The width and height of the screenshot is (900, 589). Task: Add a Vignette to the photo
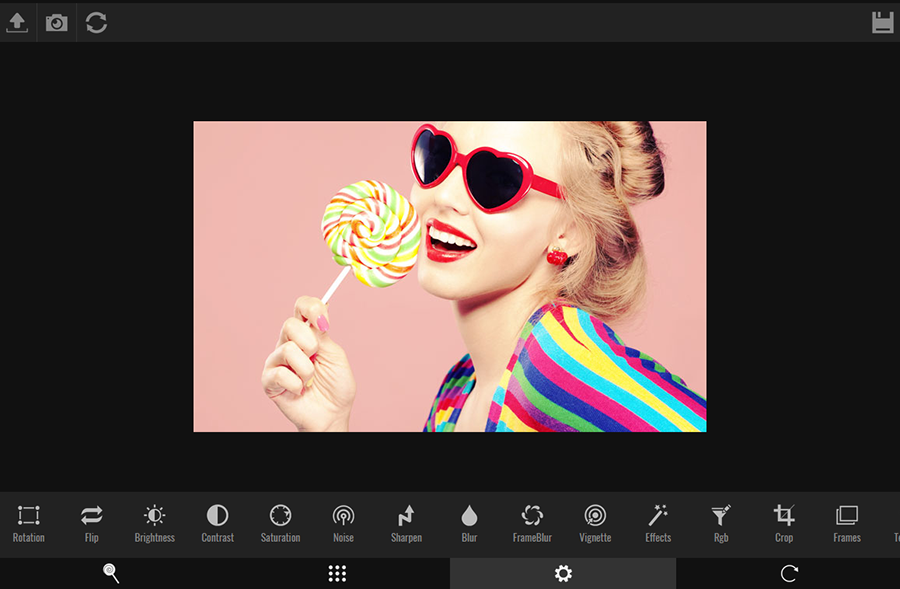(595, 520)
